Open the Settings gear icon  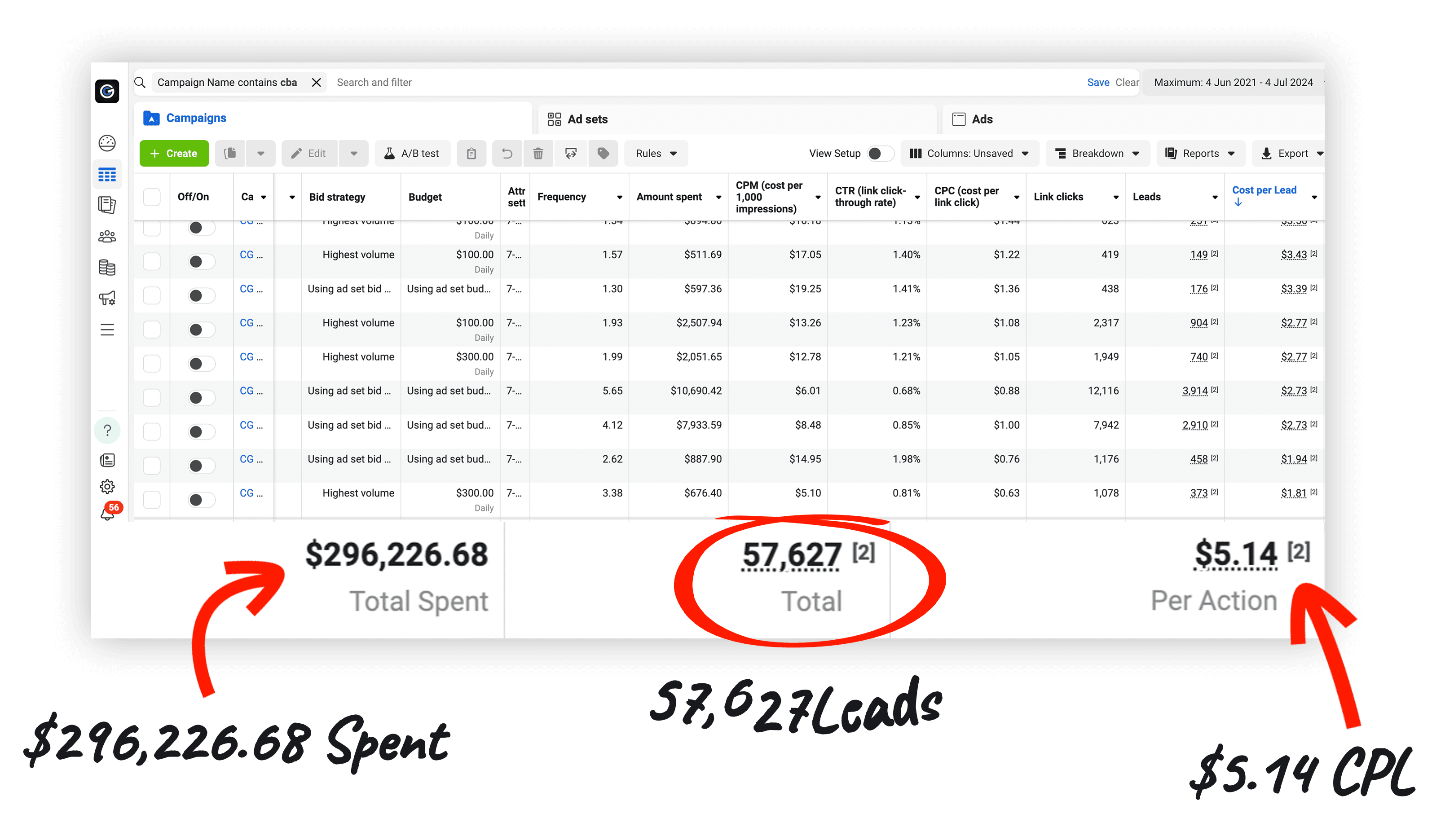coord(107,487)
